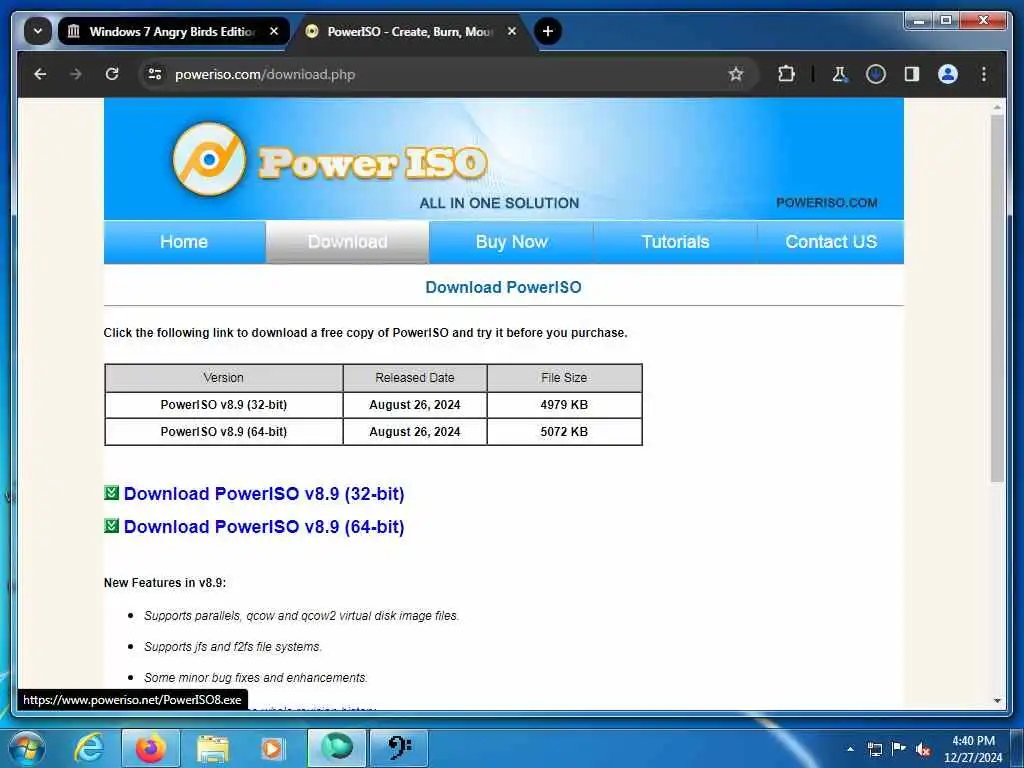Open a new tab with plus button

click(548, 31)
